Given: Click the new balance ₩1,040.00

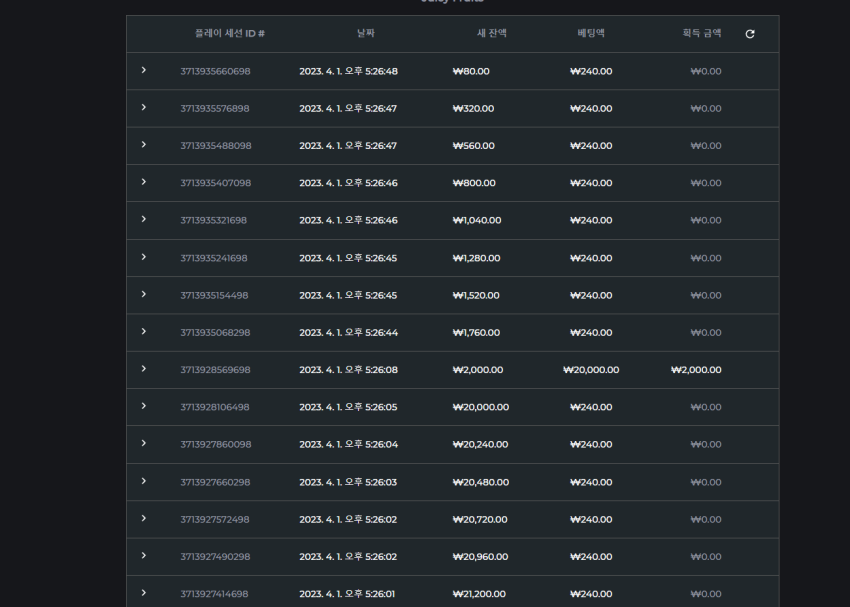Looking at the screenshot, I should click(x=477, y=221).
